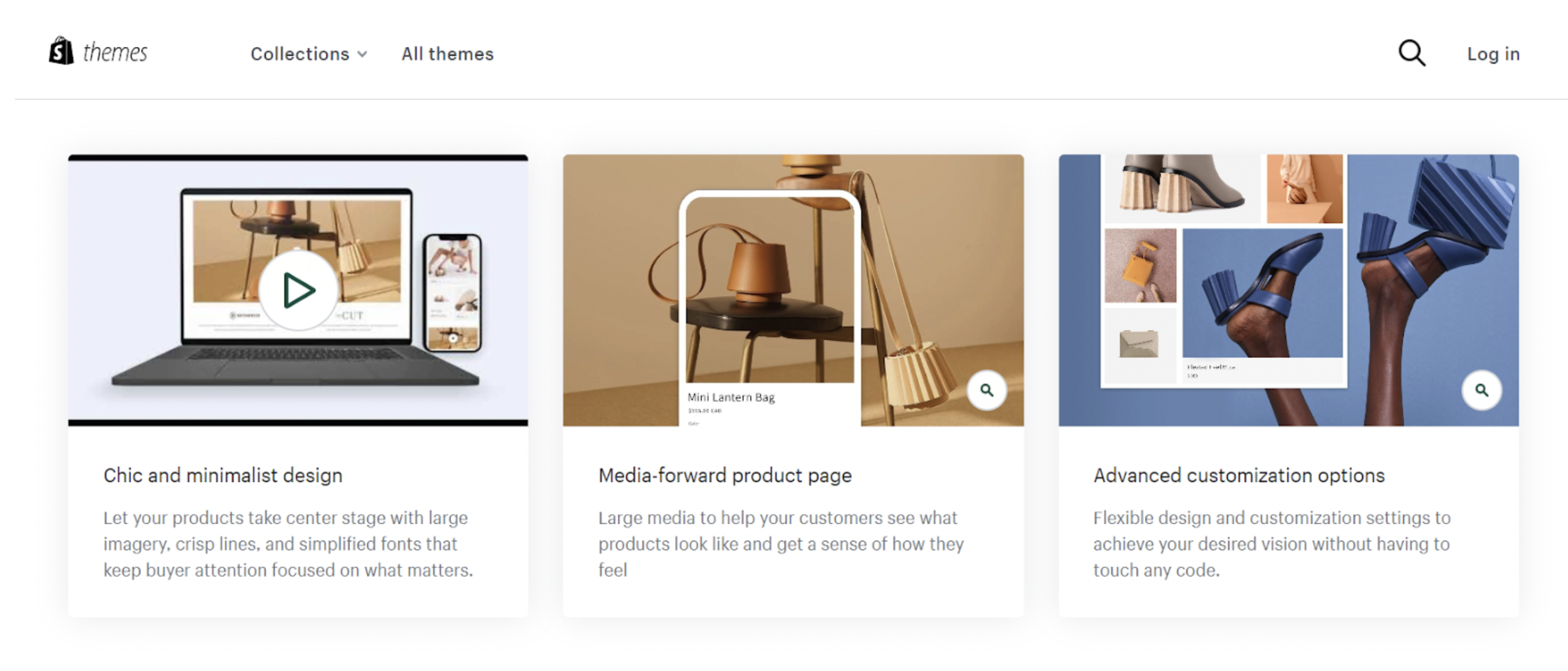Expand the Collections dropdown menu

click(309, 54)
